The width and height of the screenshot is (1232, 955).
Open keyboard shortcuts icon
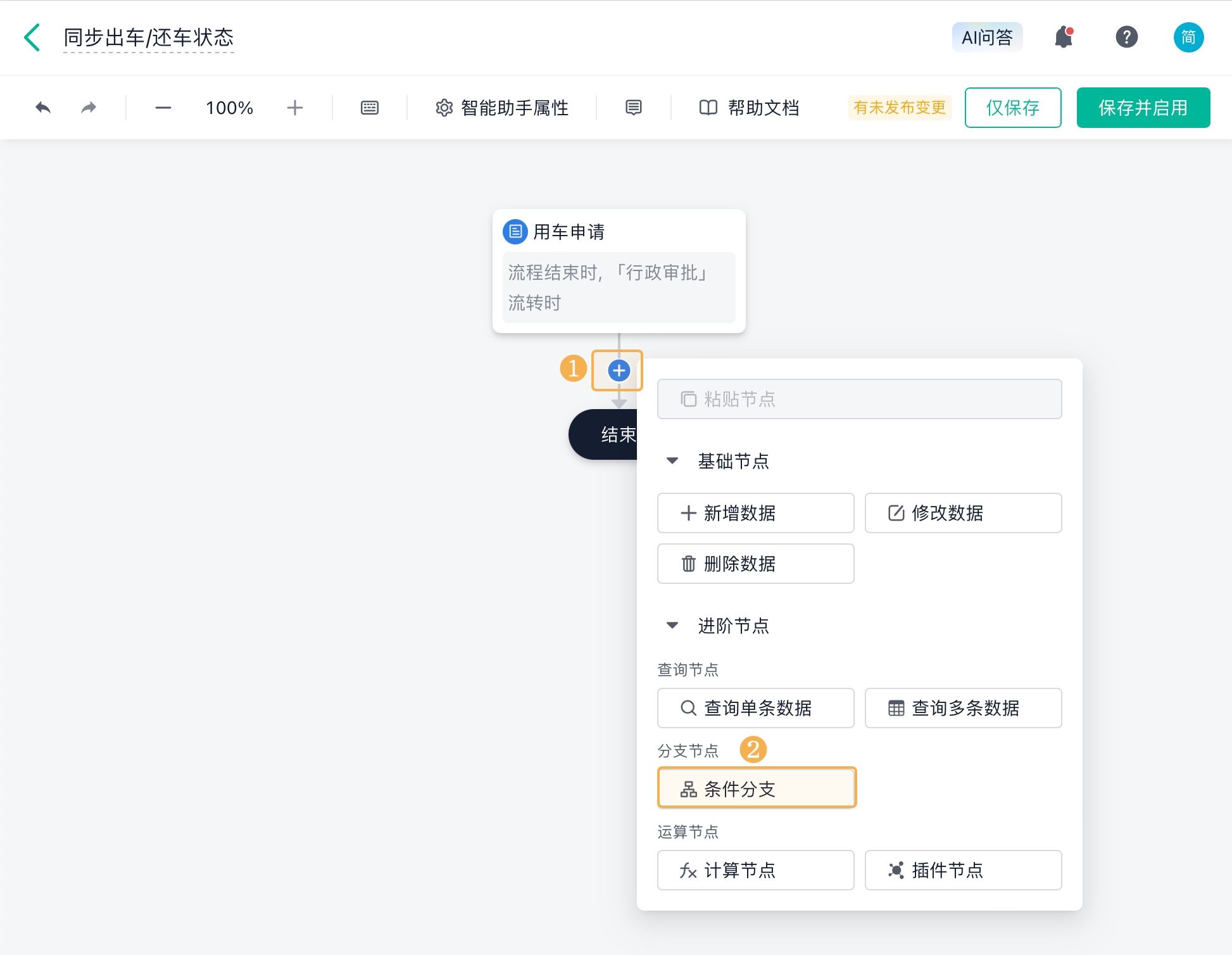[370, 108]
